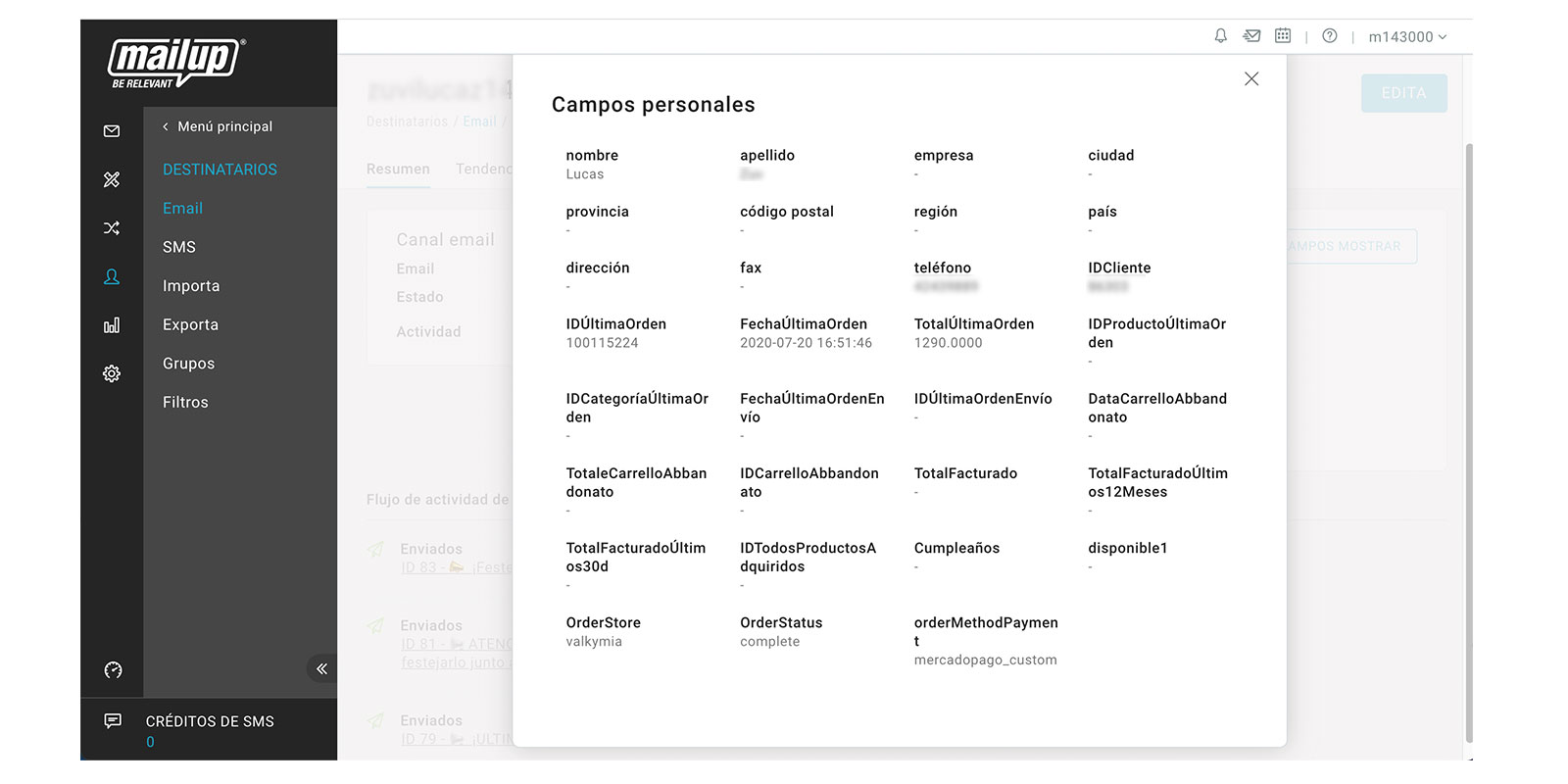Select SMS in the sidebar menu
This screenshot has width=1568, height=784.
179,247
